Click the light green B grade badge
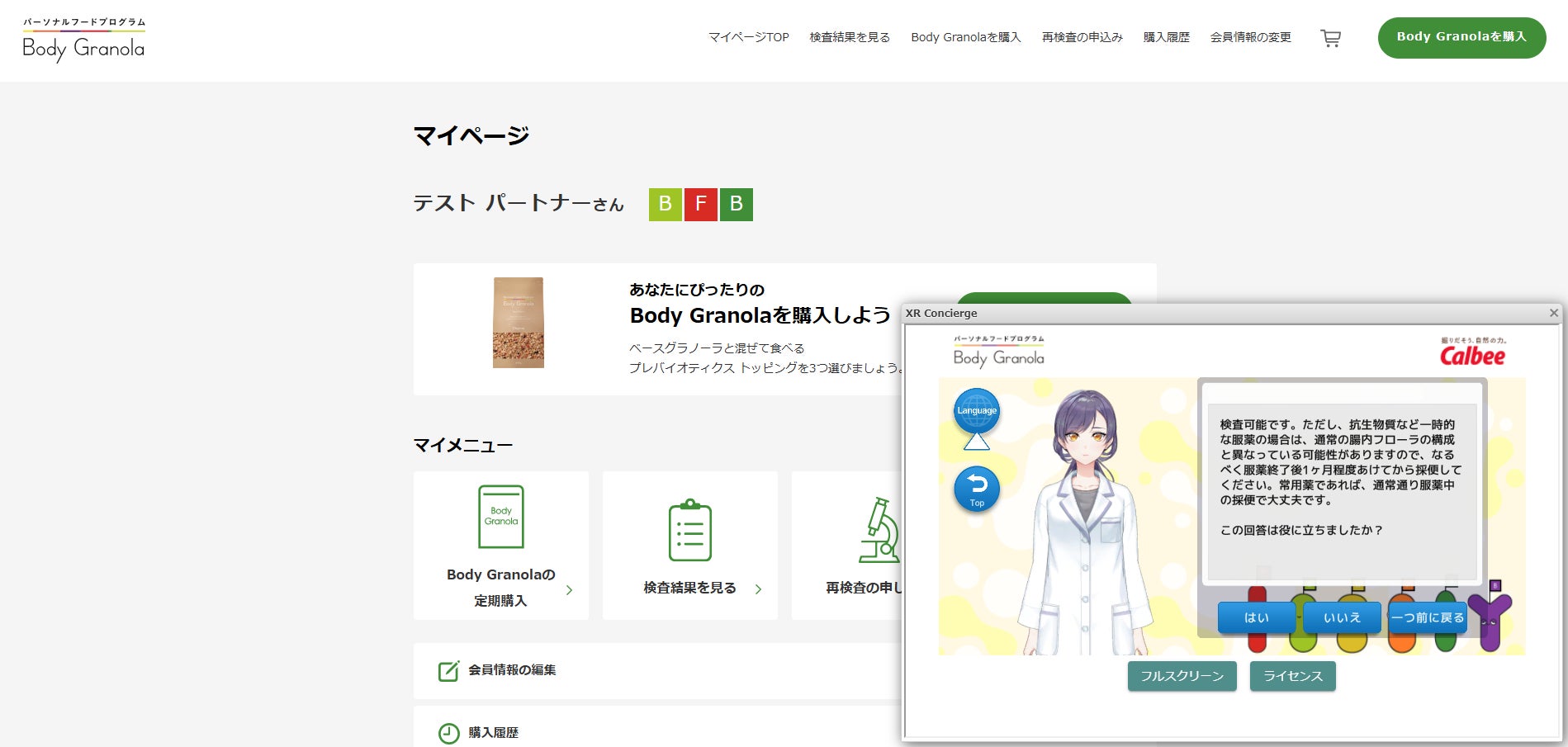The image size is (1568, 747). tap(666, 204)
